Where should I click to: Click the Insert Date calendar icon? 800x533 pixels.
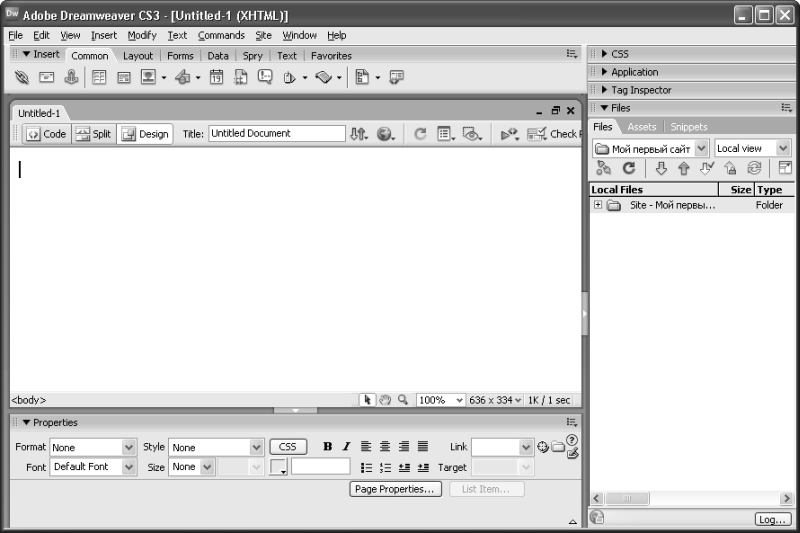click(x=216, y=77)
